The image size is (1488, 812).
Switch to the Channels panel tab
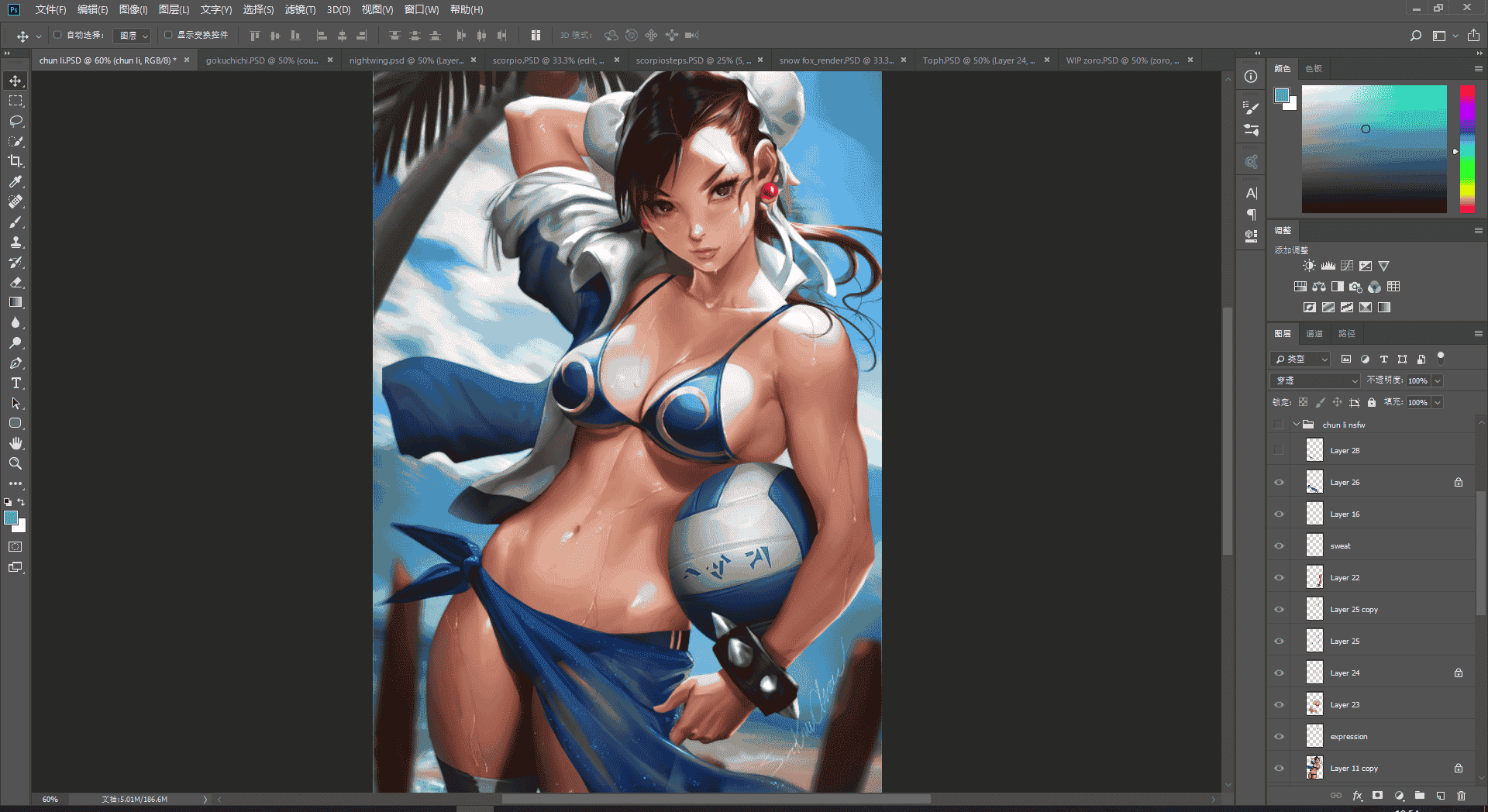point(1314,334)
